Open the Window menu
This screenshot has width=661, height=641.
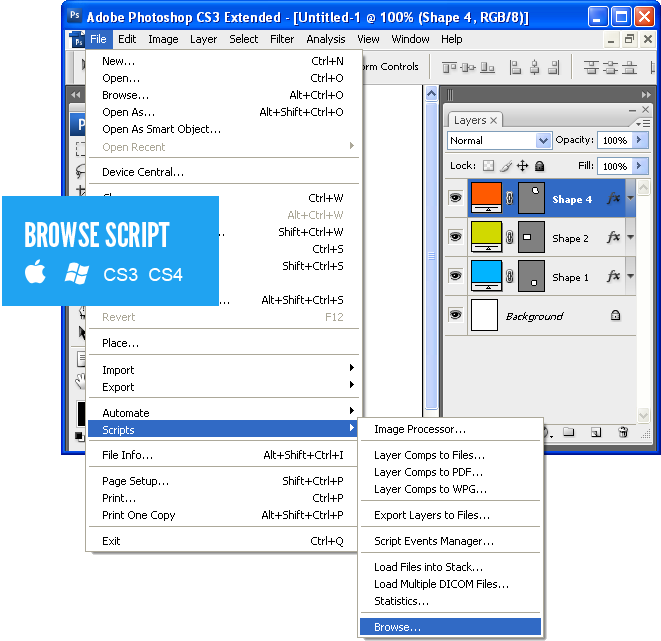click(x=410, y=39)
